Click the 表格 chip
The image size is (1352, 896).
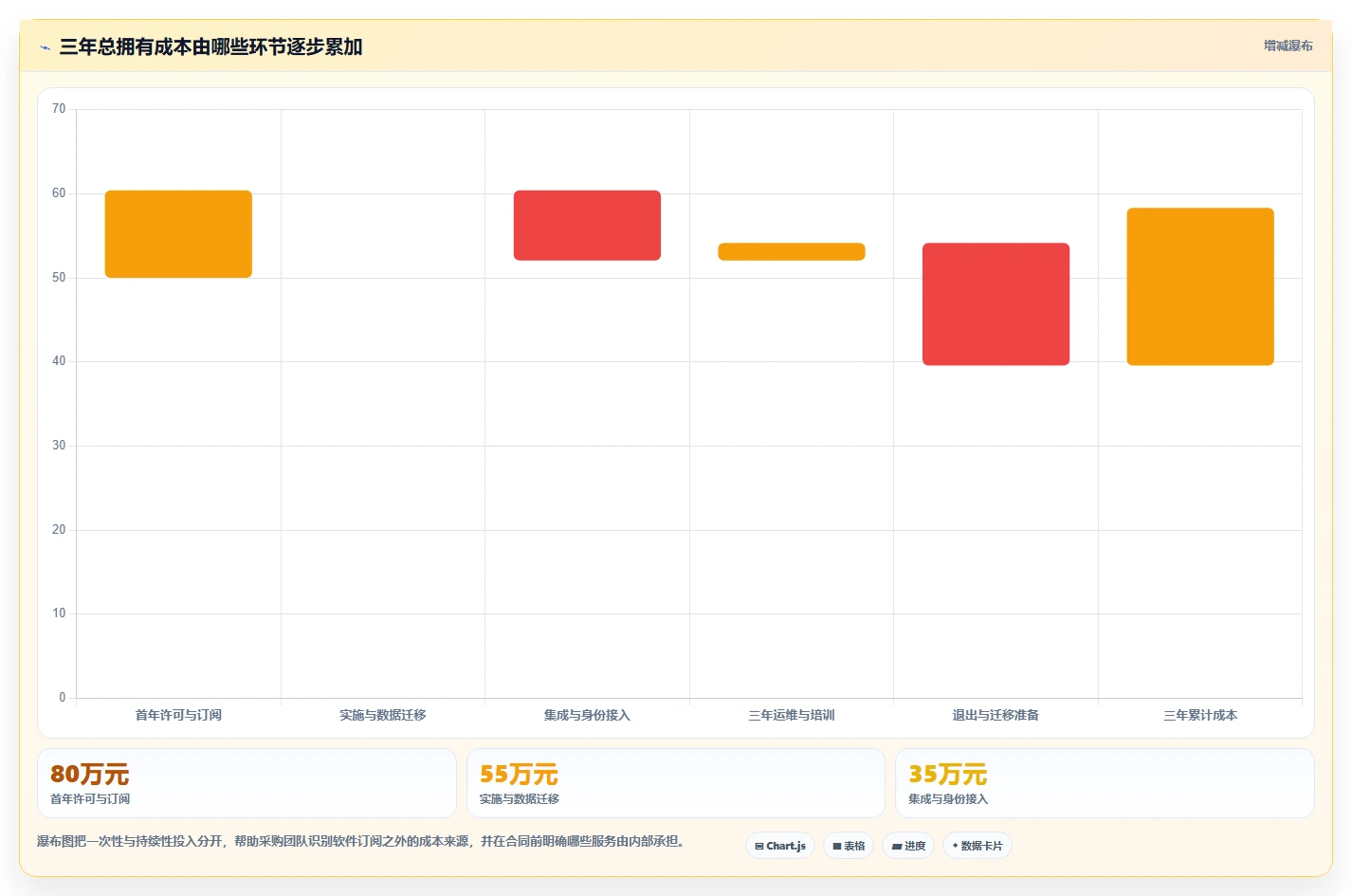coord(849,846)
